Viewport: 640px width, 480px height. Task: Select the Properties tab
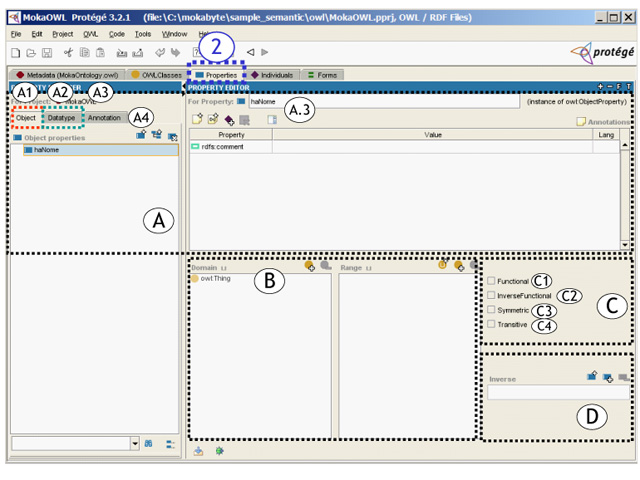[x=216, y=75]
